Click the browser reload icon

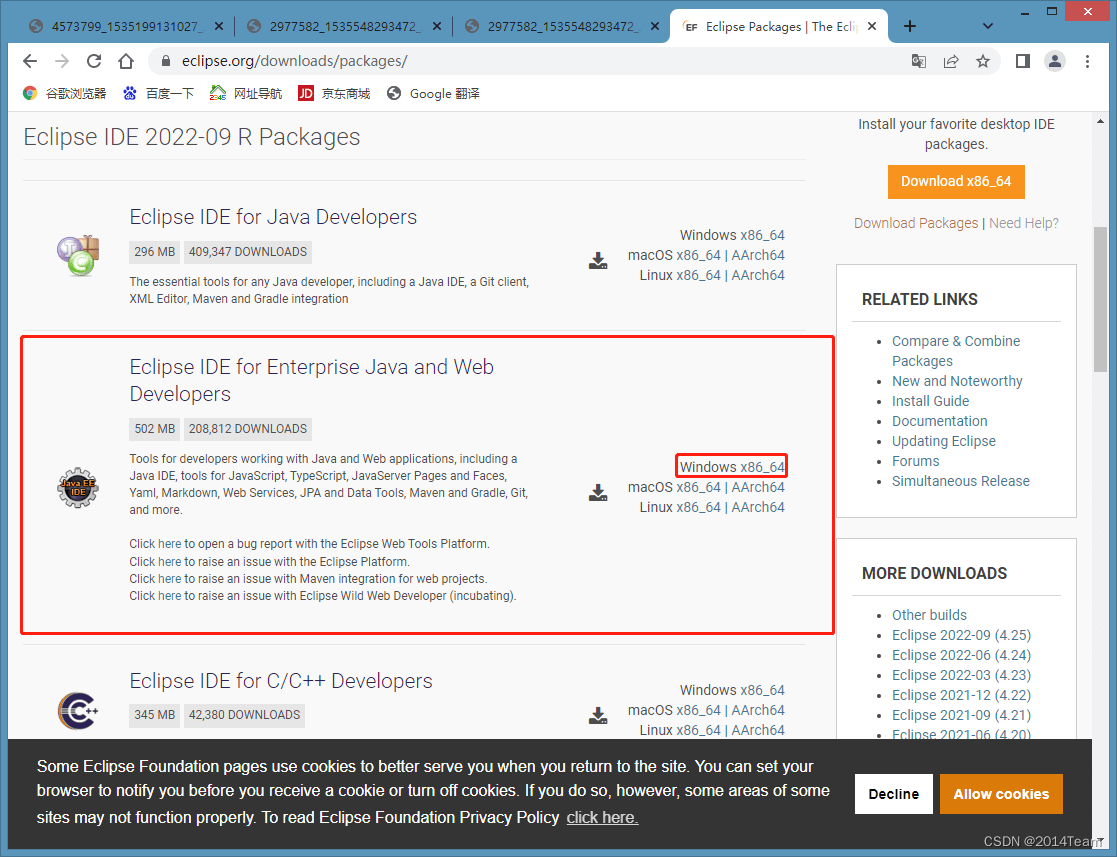[x=94, y=61]
